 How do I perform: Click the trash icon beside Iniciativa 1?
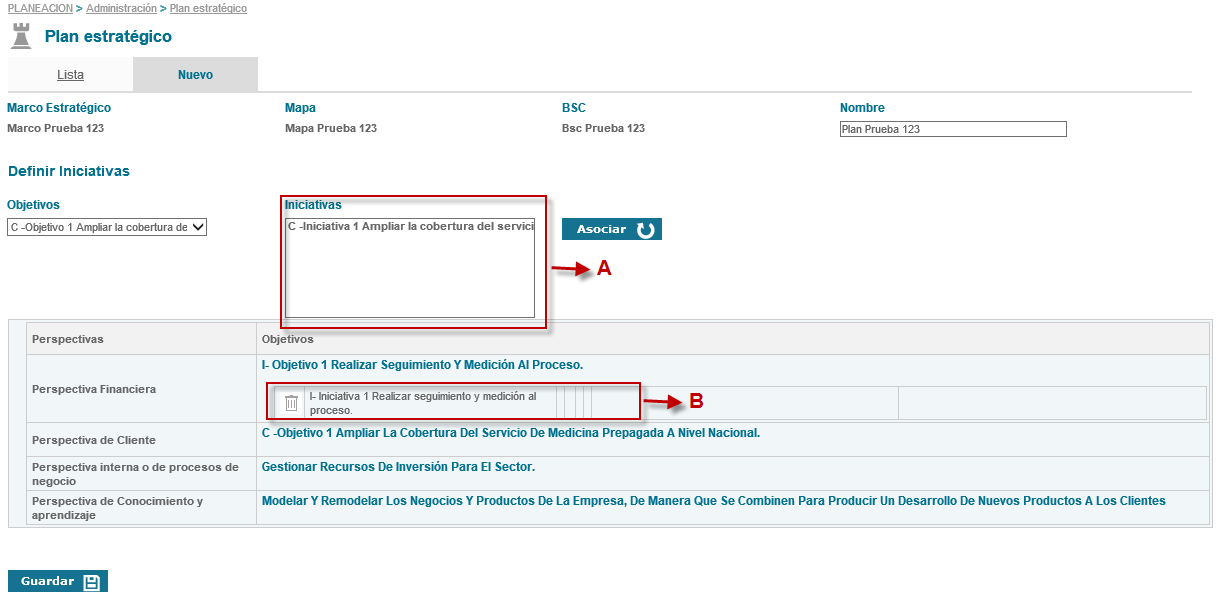(x=291, y=403)
